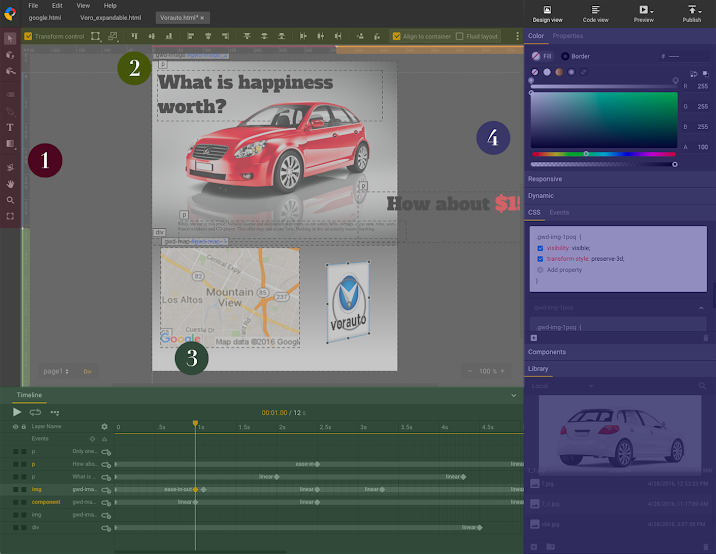The width and height of the screenshot is (716, 554).
Task: Expand the Components panel
Action: pos(620,352)
